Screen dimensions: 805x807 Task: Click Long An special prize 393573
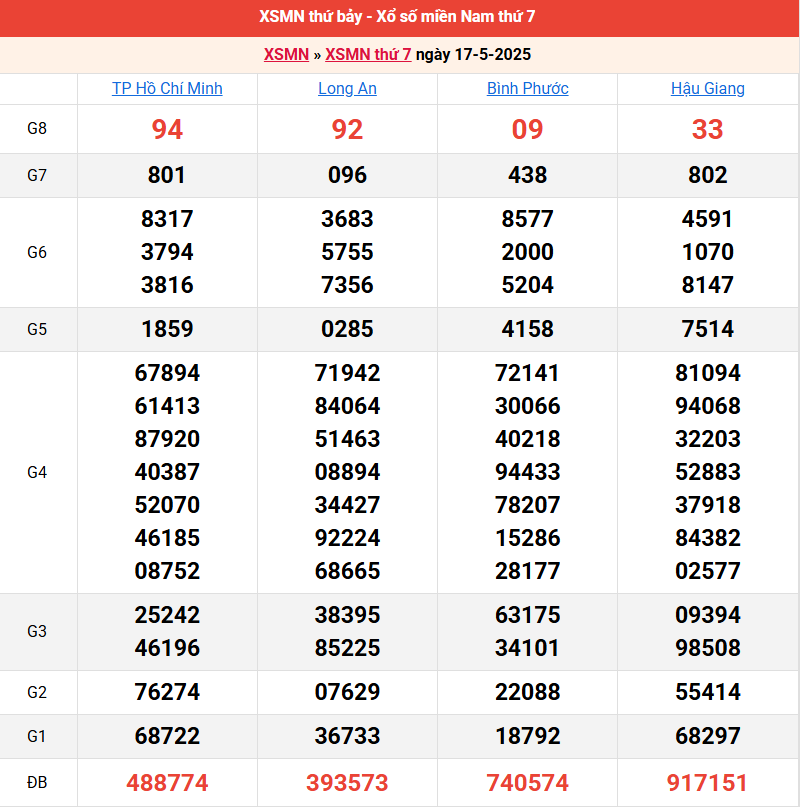[x=347, y=783]
